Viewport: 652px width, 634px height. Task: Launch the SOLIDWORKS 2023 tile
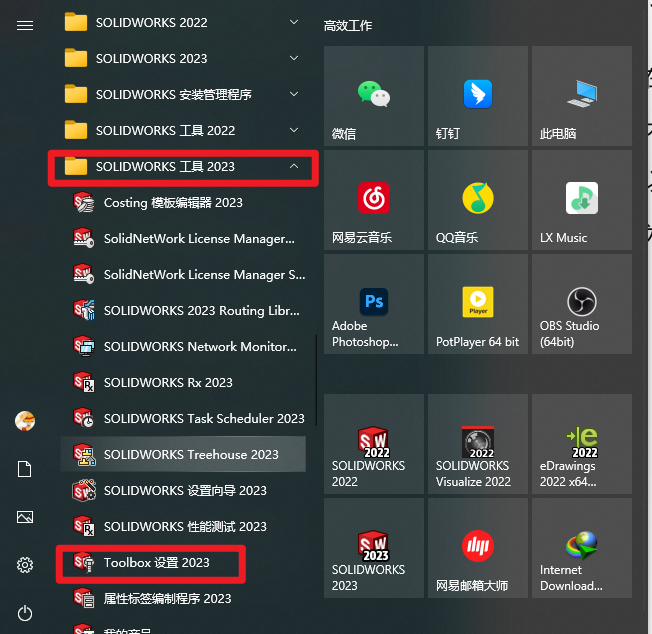point(373,548)
